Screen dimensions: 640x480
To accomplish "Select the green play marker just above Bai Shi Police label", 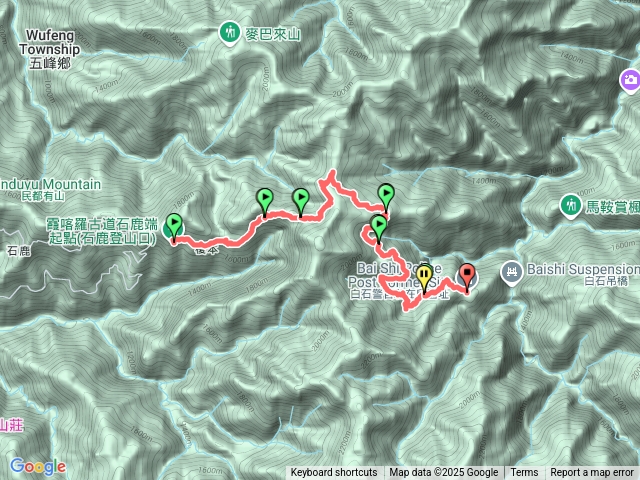I will coord(379,225).
